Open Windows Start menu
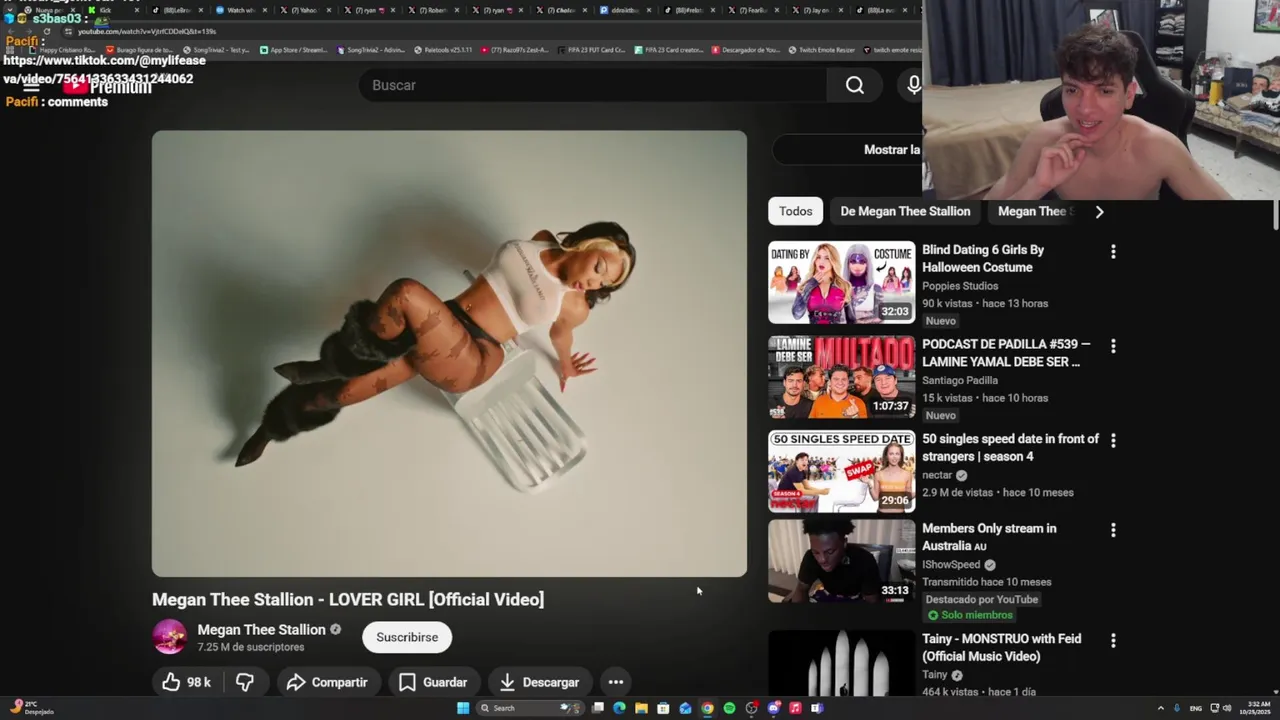 (463, 708)
